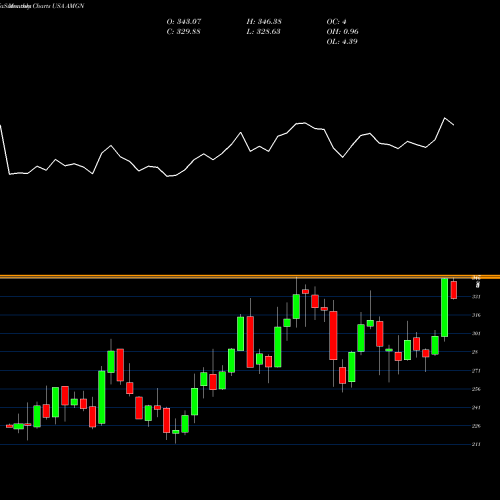Click the orange resistance line atop the candle chart

tap(250, 277)
